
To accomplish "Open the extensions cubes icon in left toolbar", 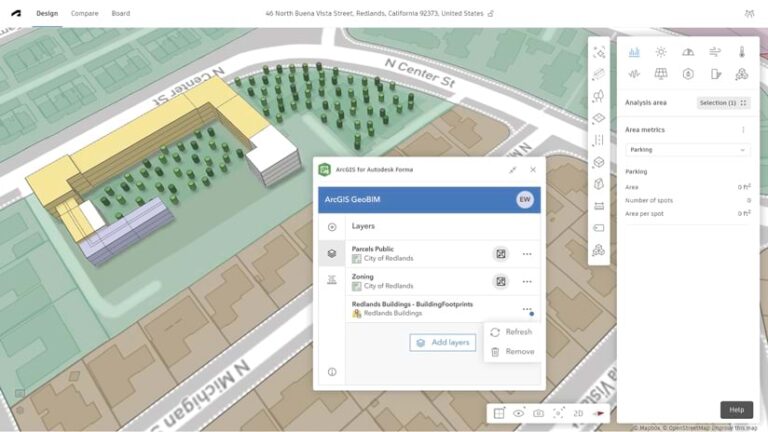I will (x=599, y=250).
